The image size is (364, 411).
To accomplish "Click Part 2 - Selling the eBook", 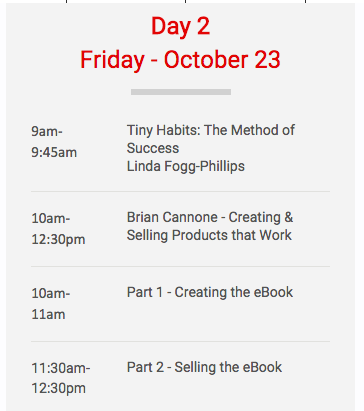I will click(204, 367).
